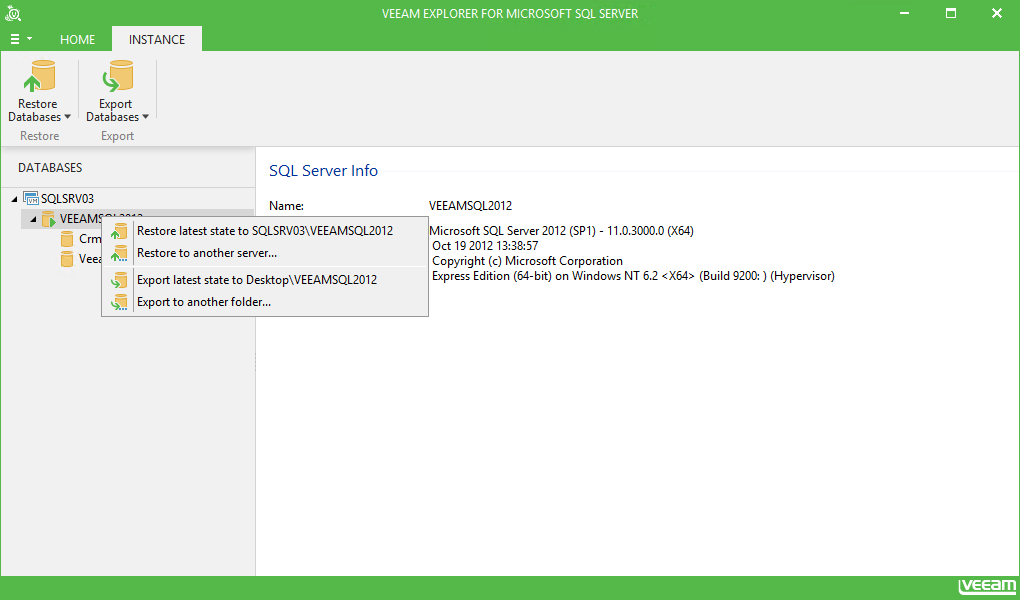
Task: Click the Restore Databases ribbon icon
Action: point(39,77)
